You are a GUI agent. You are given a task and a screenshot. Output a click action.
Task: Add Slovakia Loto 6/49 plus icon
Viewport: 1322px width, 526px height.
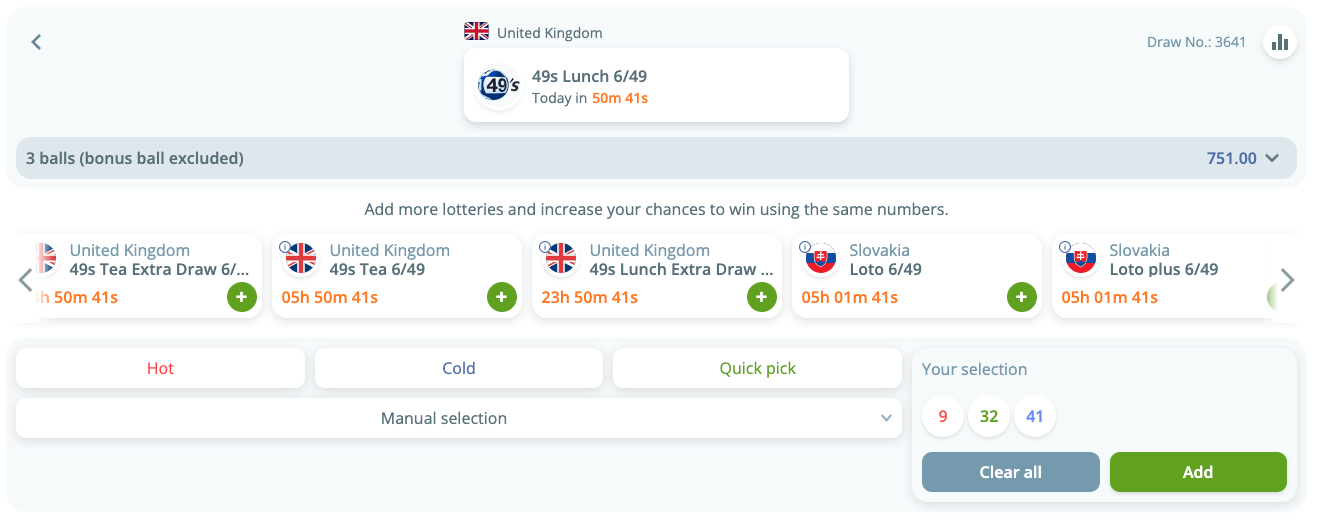click(x=1021, y=297)
